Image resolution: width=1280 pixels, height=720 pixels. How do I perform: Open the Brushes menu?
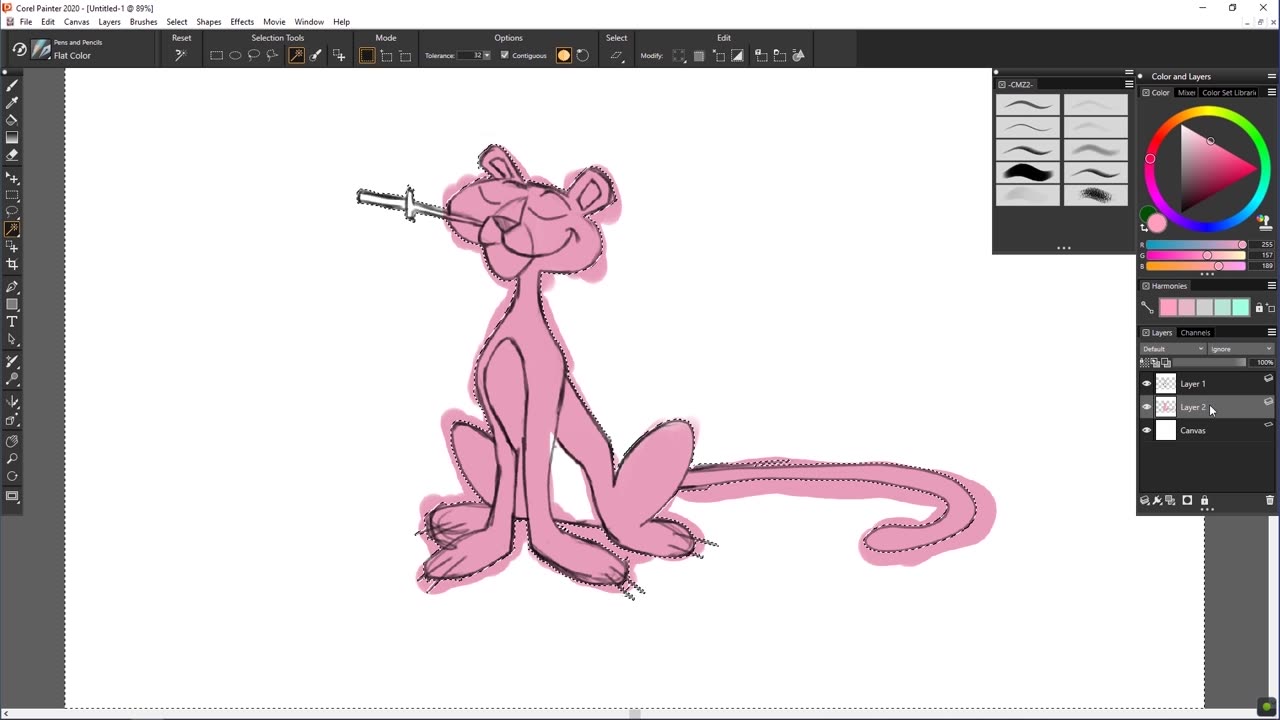coord(143,22)
